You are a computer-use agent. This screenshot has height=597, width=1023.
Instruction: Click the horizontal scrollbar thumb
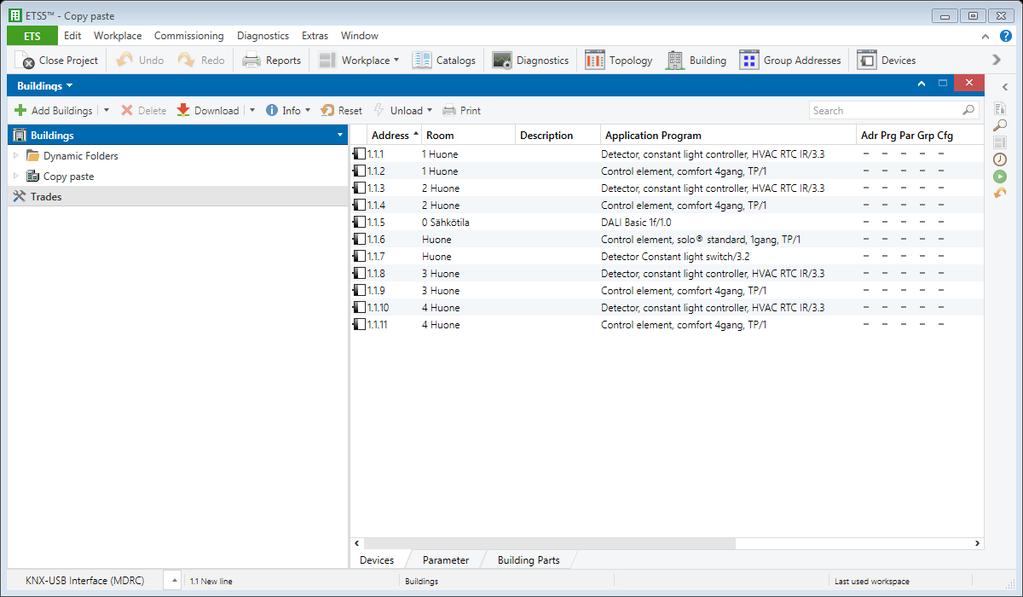click(549, 543)
